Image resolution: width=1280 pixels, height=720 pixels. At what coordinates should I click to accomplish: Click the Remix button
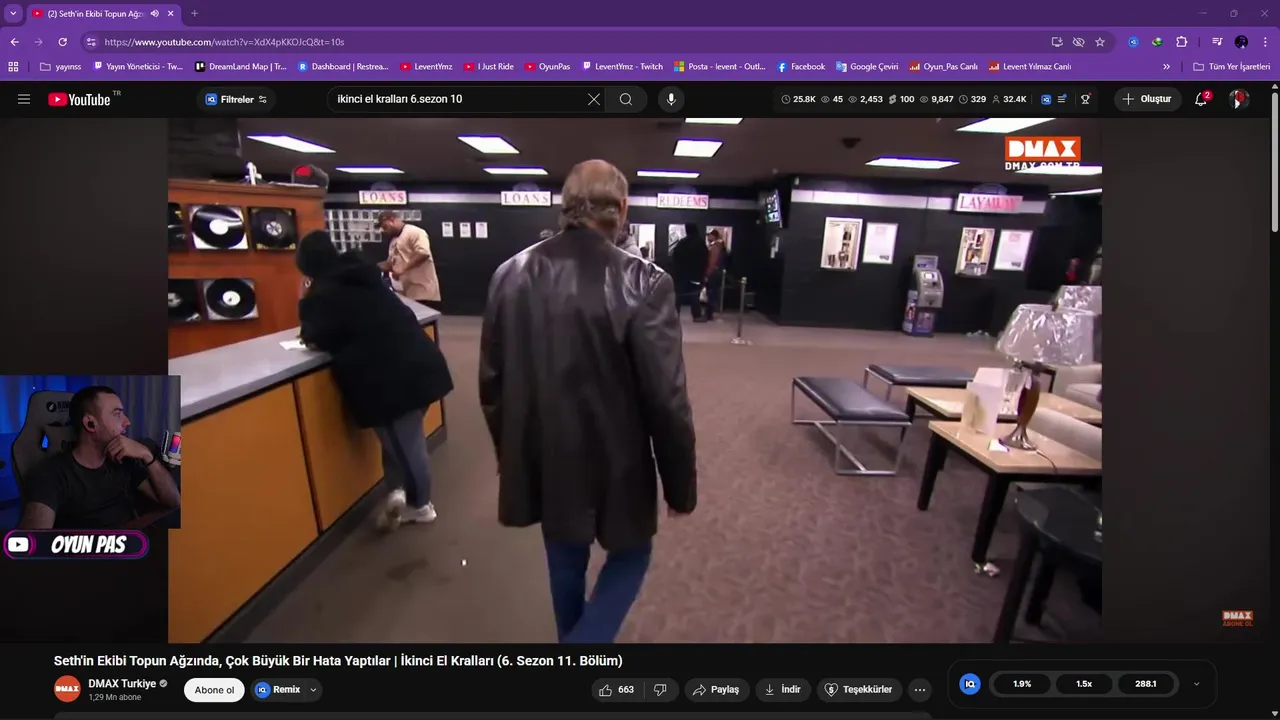click(x=278, y=690)
